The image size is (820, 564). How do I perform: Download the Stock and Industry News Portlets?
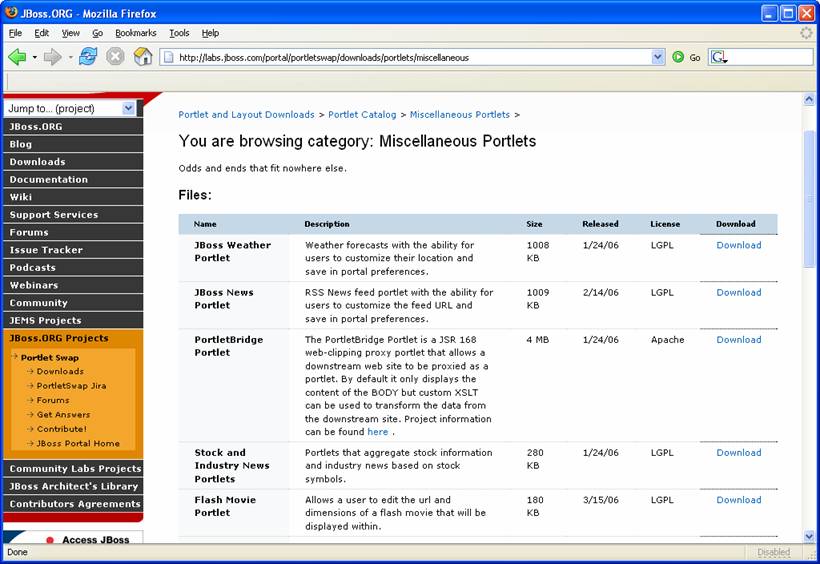(738, 452)
